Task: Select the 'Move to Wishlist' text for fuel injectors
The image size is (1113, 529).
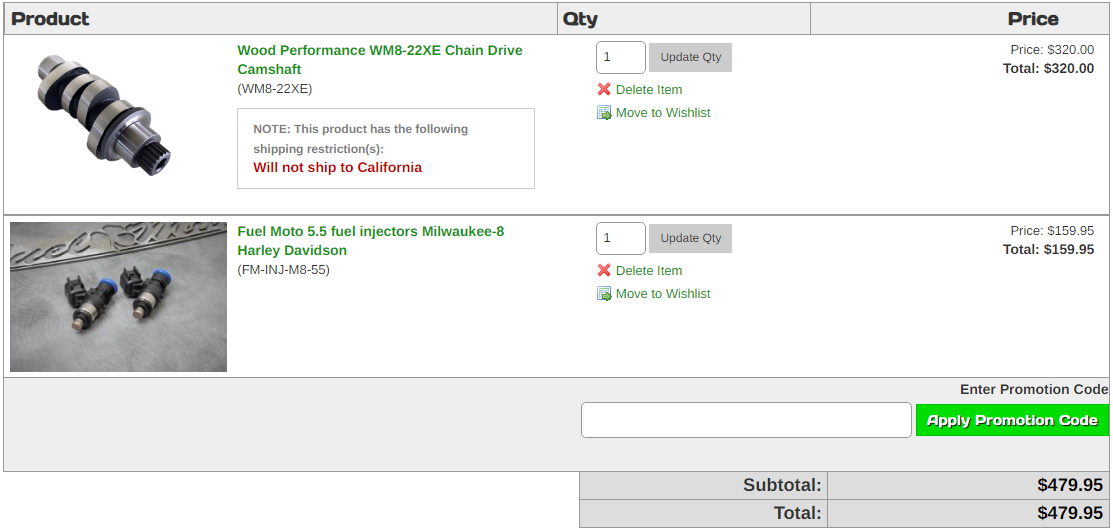Action: 663,294
